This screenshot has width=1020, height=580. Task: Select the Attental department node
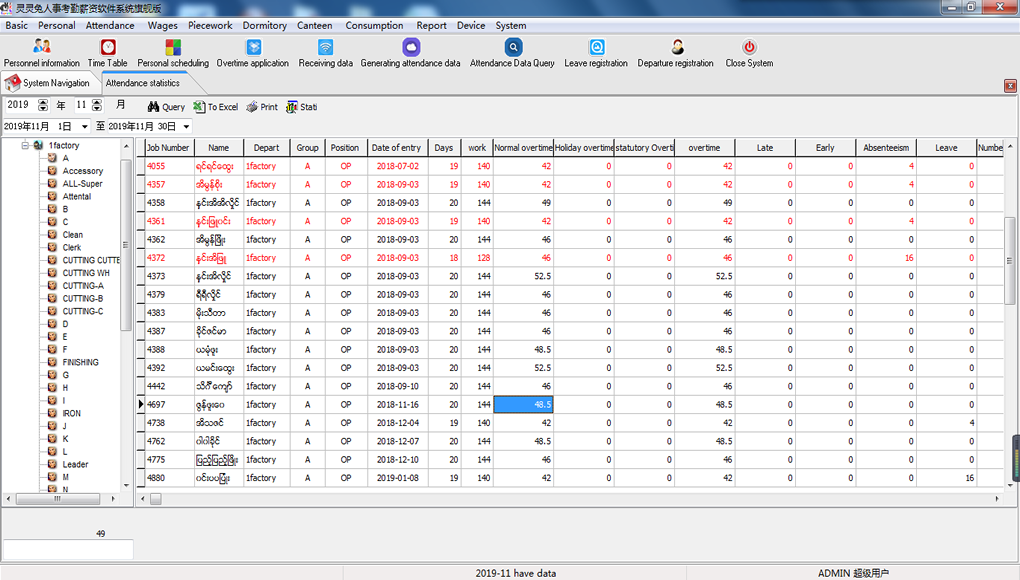tap(77, 196)
